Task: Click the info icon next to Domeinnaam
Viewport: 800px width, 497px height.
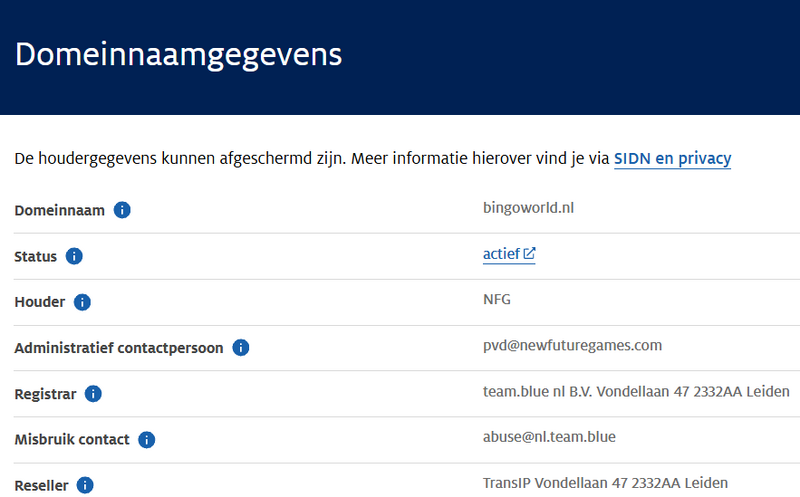Action: pyautogui.click(x=122, y=210)
